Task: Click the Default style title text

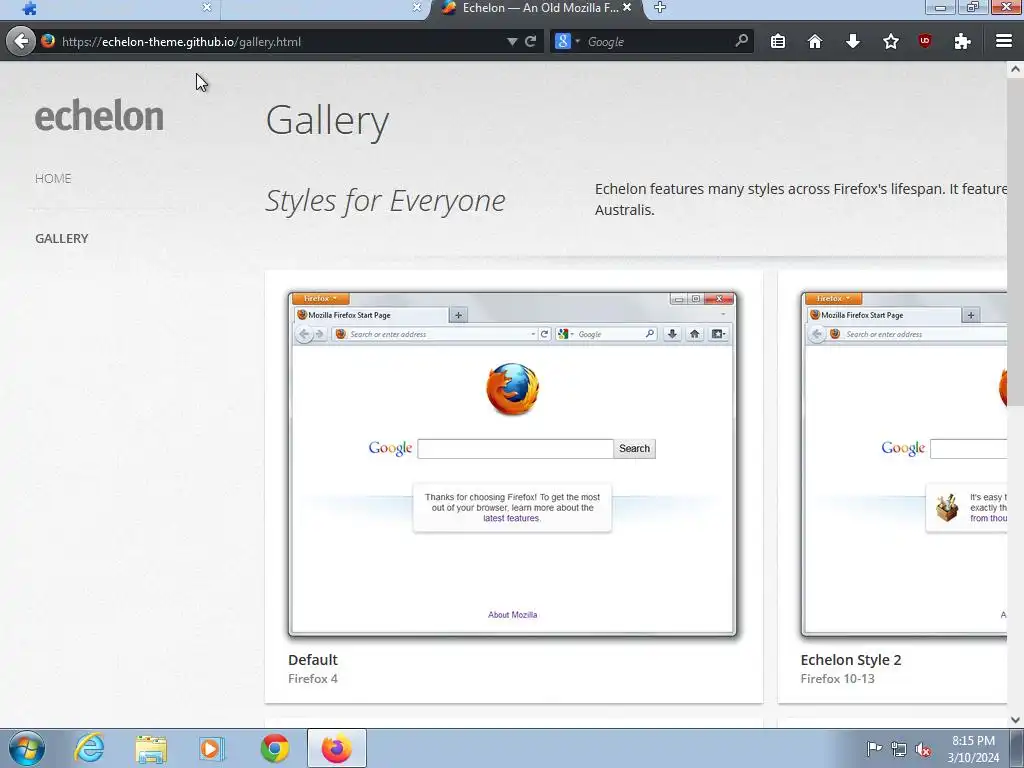Action: 313,660
